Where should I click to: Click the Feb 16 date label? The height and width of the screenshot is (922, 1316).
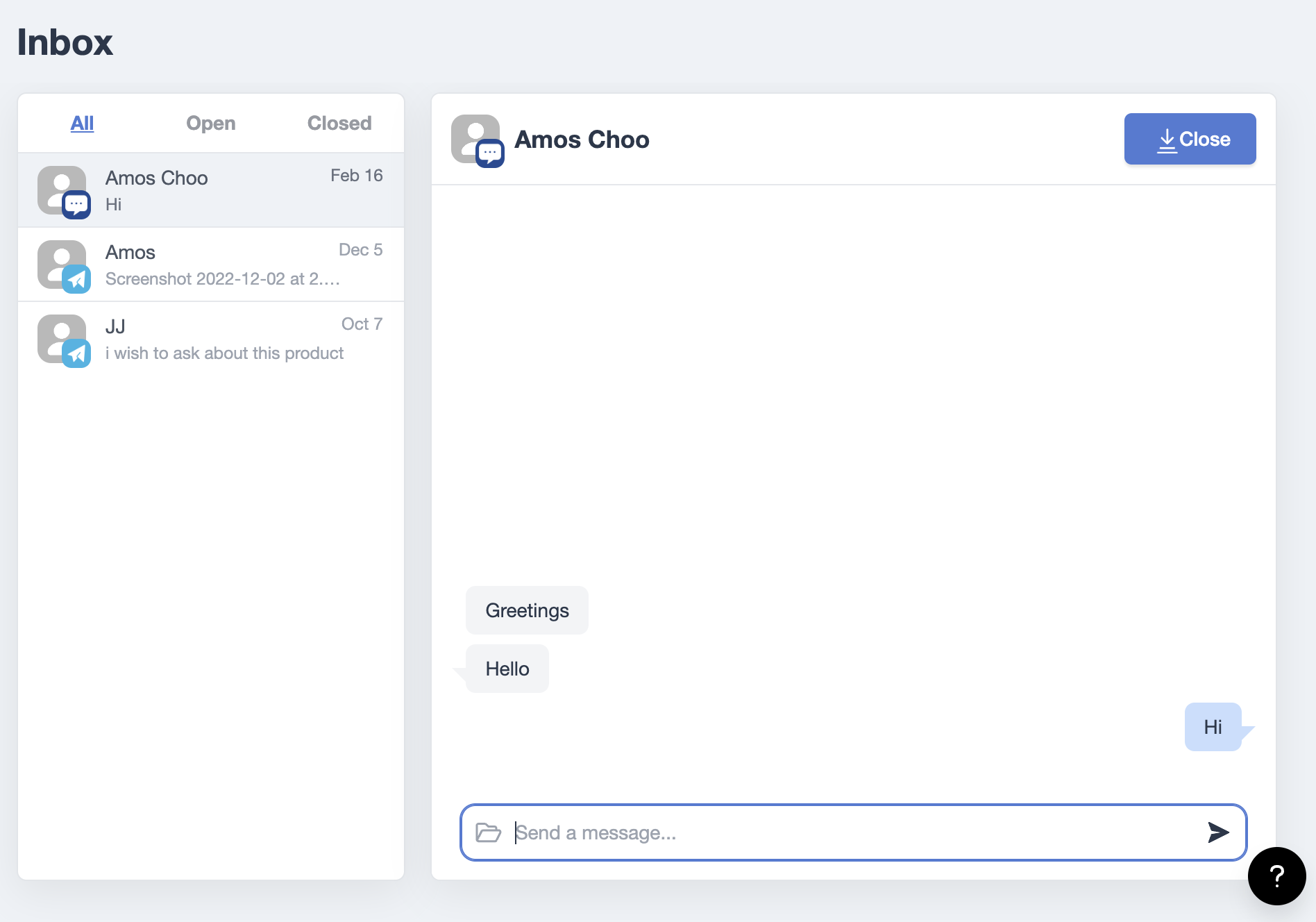point(357,176)
